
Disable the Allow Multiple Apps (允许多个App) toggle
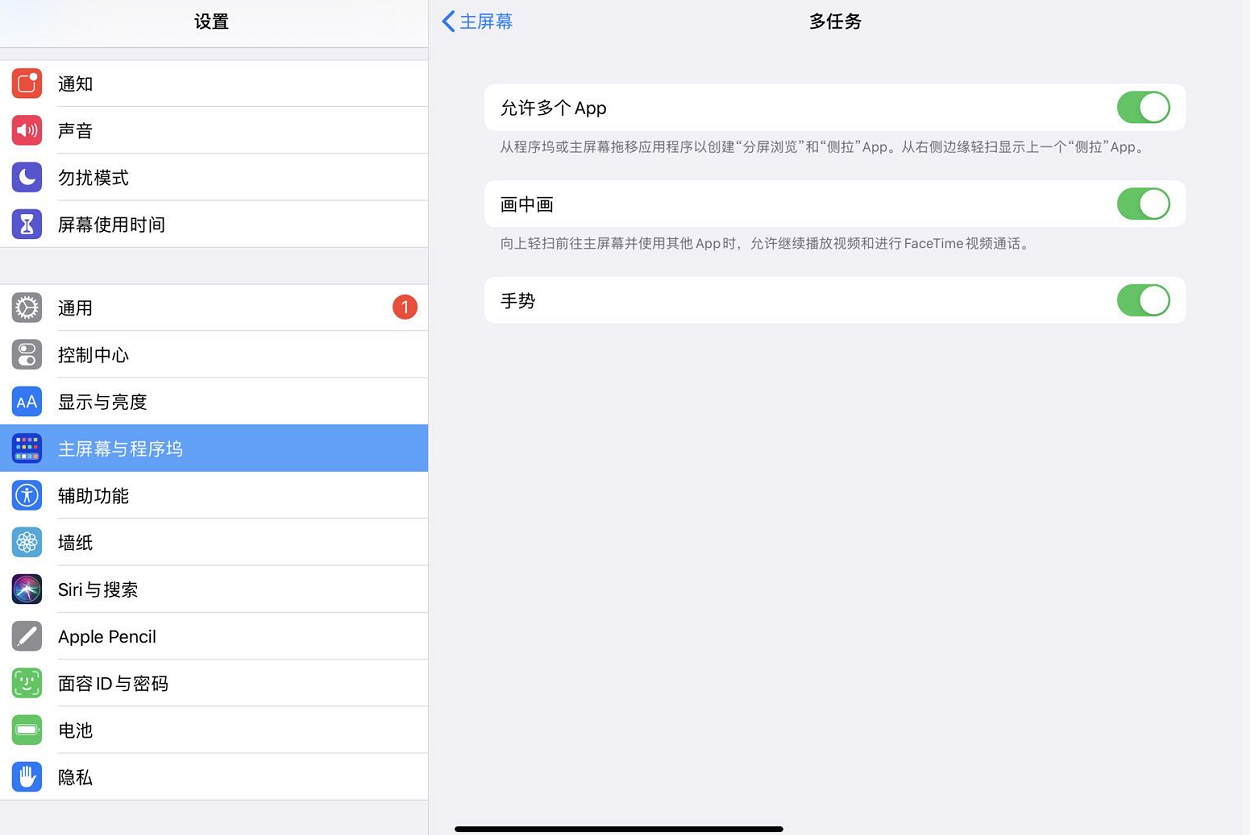pyautogui.click(x=1143, y=107)
